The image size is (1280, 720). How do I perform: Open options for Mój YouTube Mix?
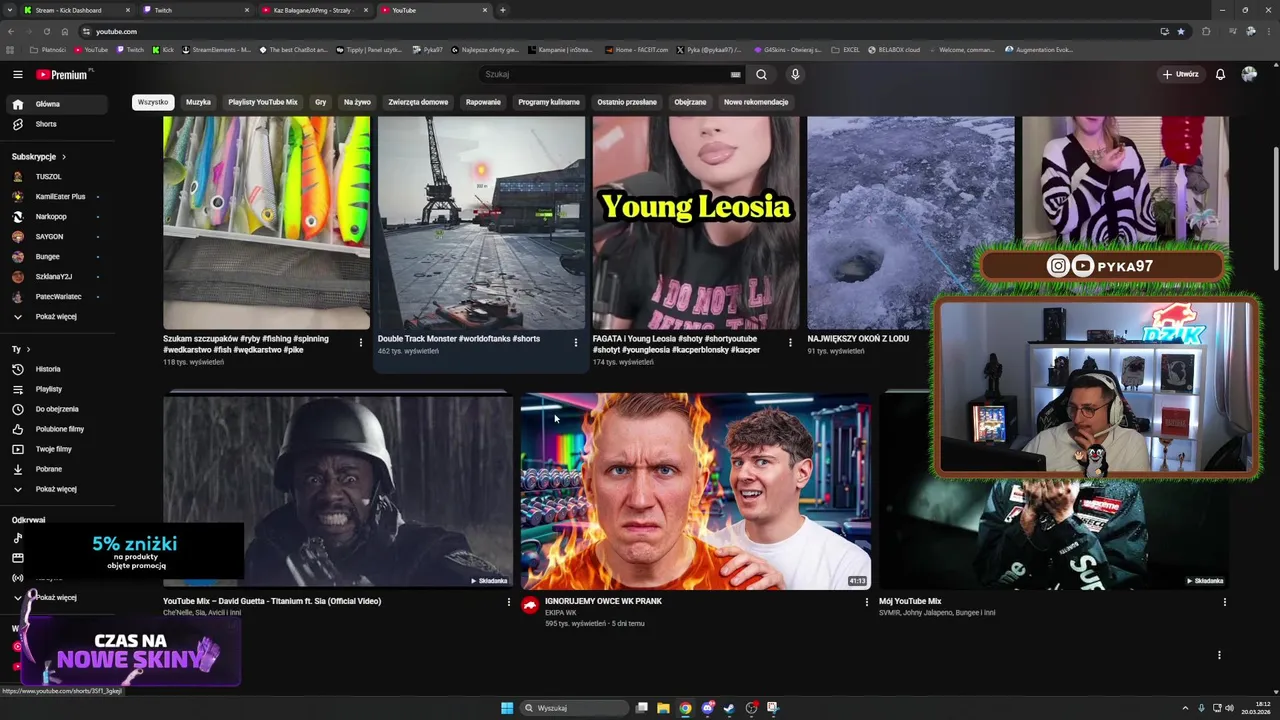1224,602
